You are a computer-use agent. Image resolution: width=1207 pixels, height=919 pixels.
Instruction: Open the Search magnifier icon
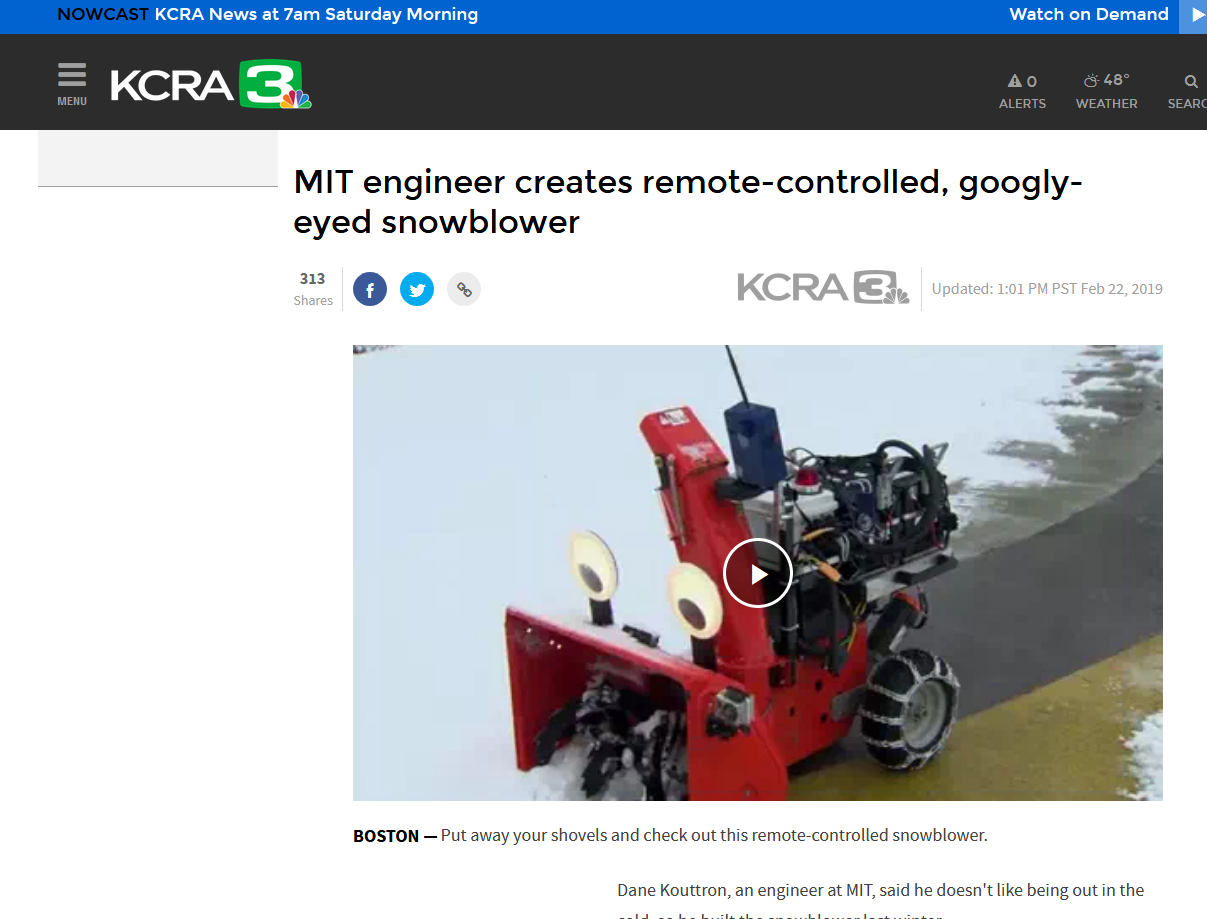1191,81
